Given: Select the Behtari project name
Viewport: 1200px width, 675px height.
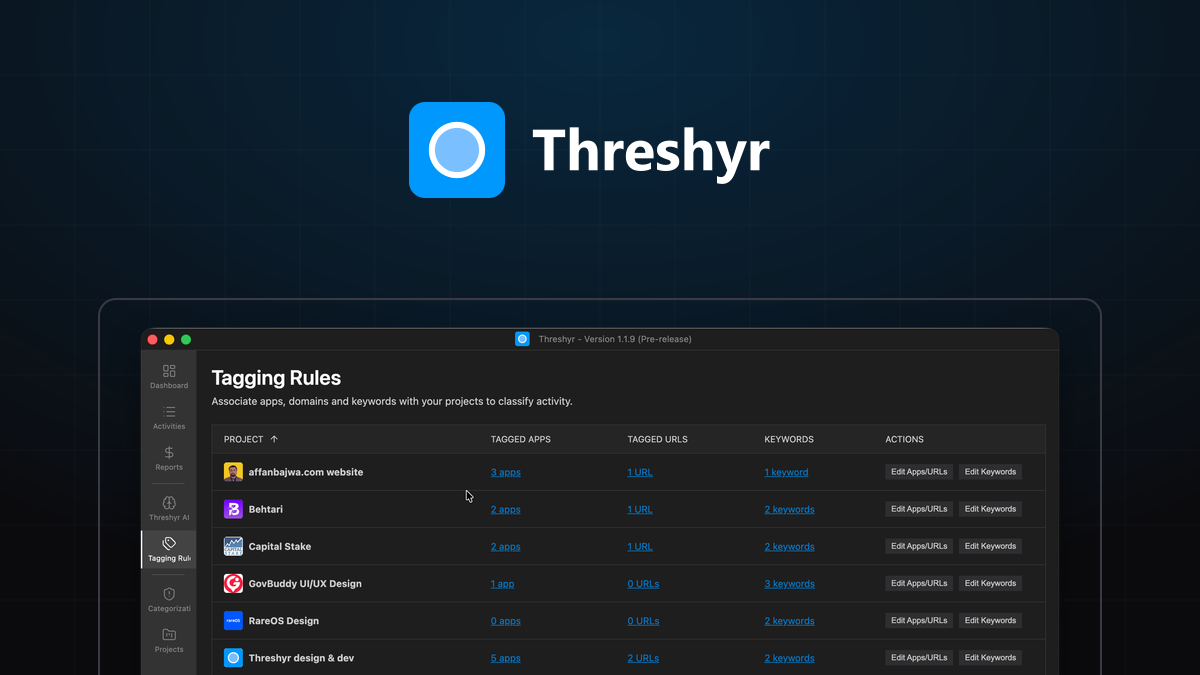Looking at the screenshot, I should pos(266,509).
